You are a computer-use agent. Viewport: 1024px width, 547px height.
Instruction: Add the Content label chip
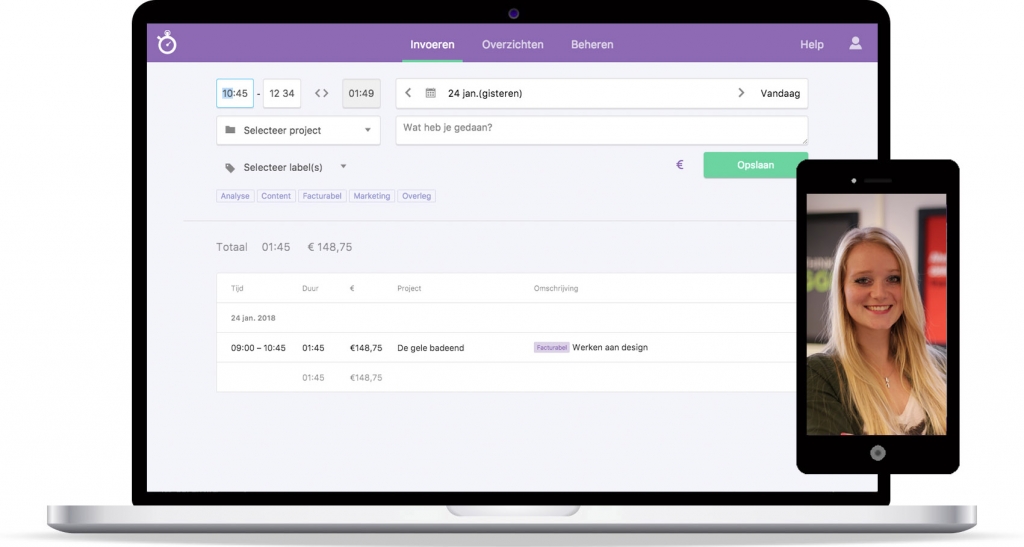tap(276, 196)
